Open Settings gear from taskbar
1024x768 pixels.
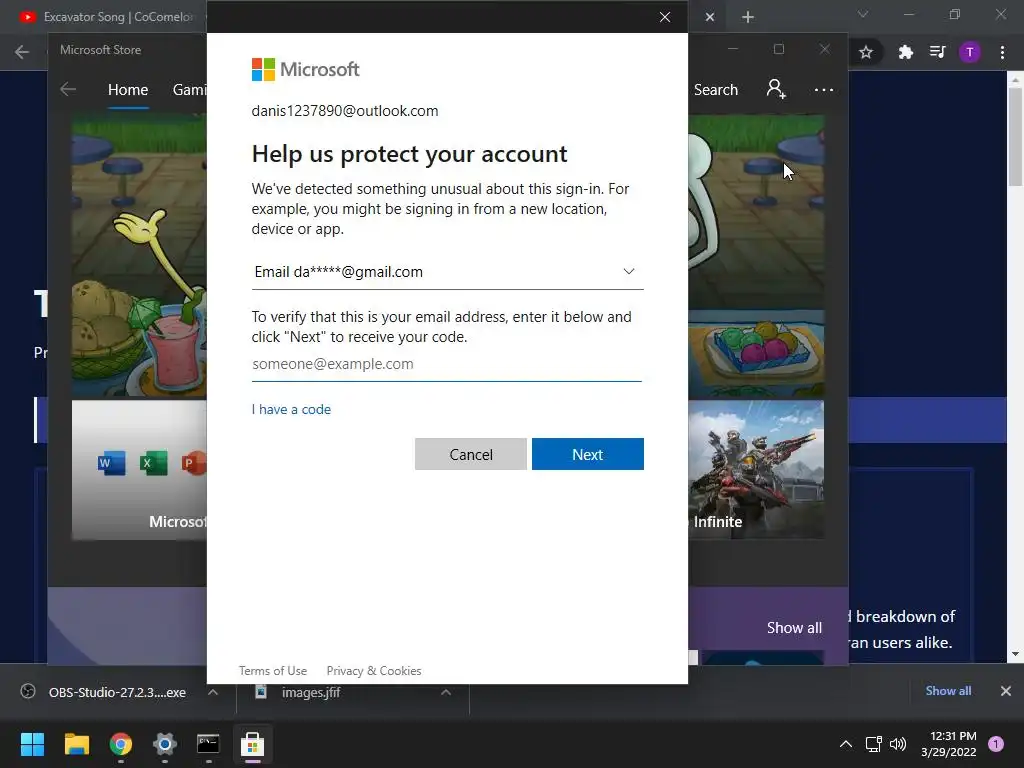pyautogui.click(x=165, y=744)
